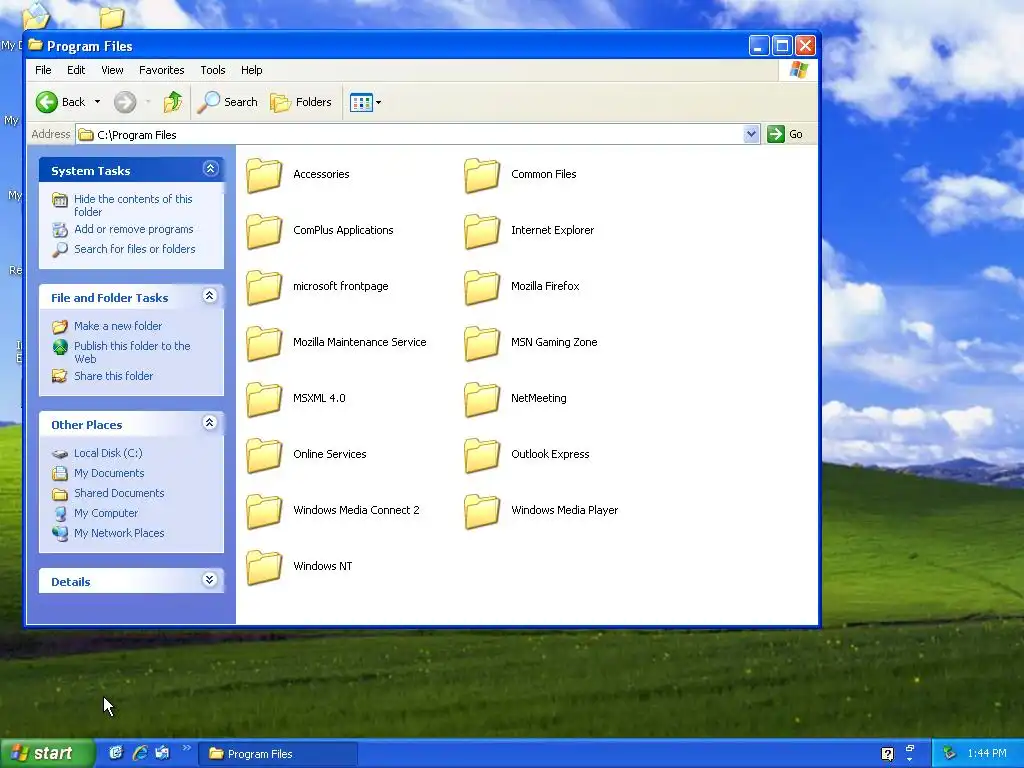This screenshot has height=768, width=1024.
Task: Open the Back button history dropdown arrow
Action: (x=97, y=102)
